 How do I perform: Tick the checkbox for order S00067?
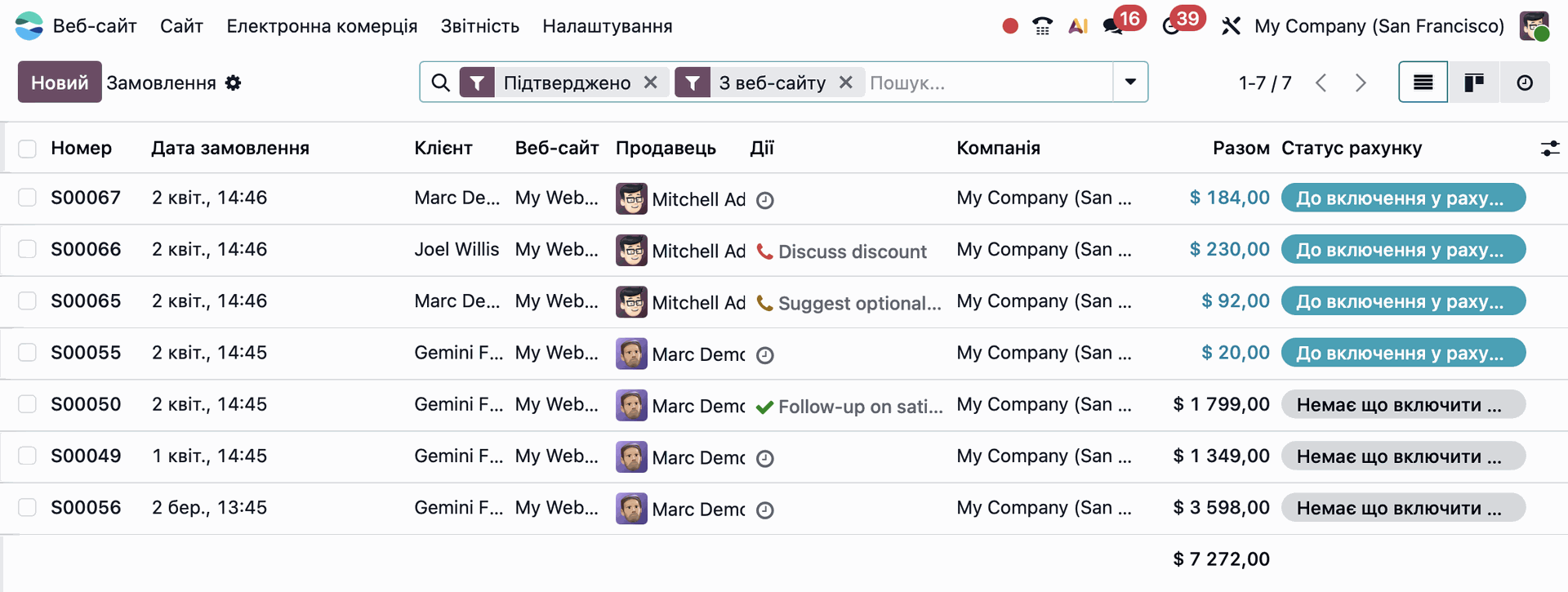[27, 198]
